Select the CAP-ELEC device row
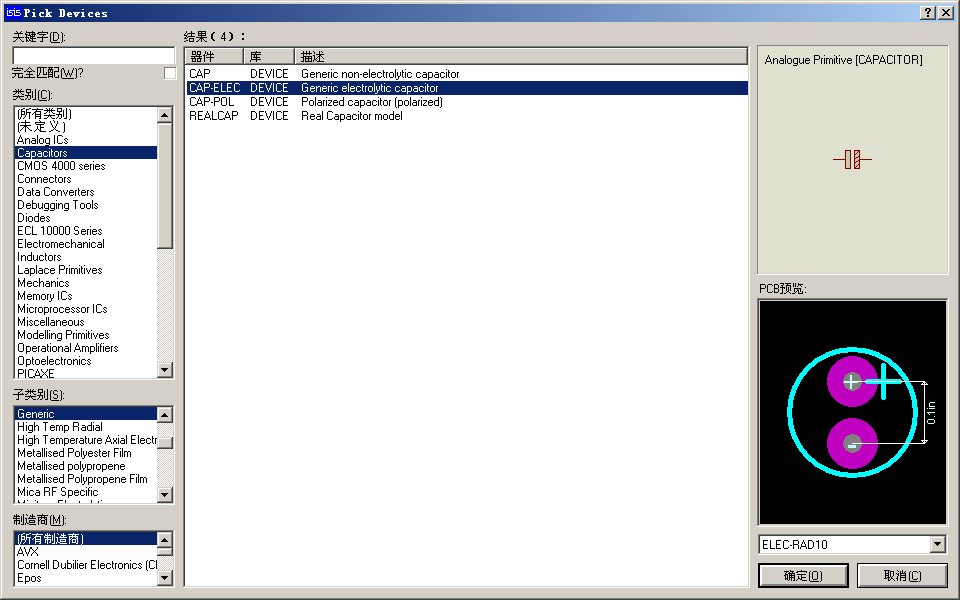The height and width of the screenshot is (600, 960). coord(467,88)
